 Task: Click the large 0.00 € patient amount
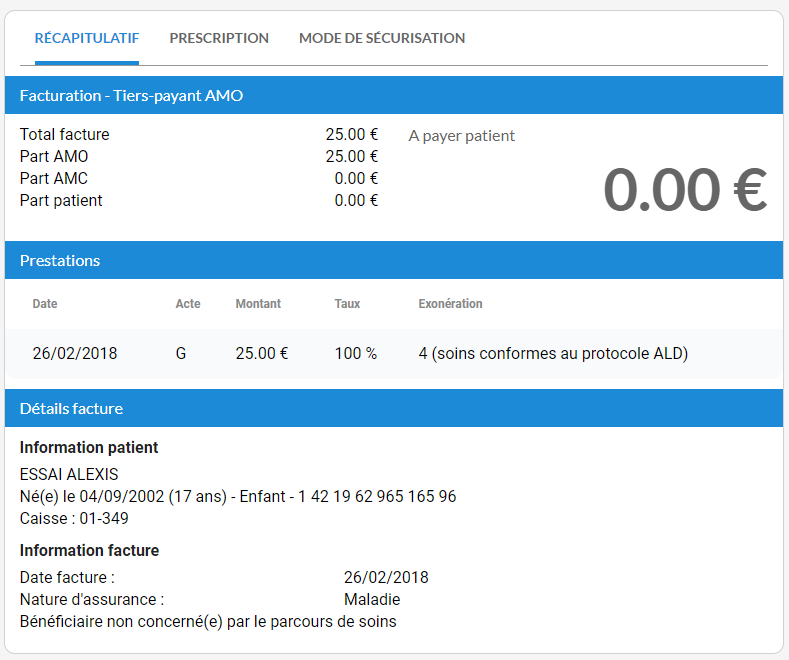tap(684, 190)
